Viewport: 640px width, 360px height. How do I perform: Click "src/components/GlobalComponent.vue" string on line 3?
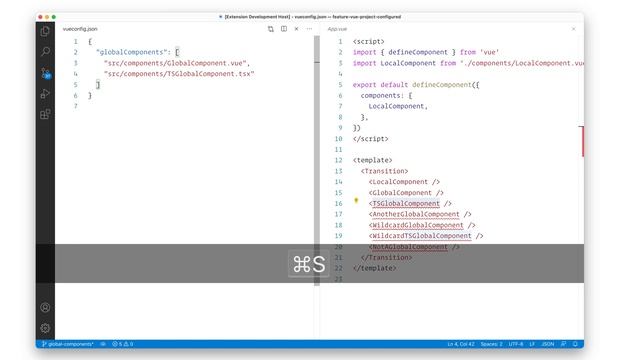tap(175, 63)
